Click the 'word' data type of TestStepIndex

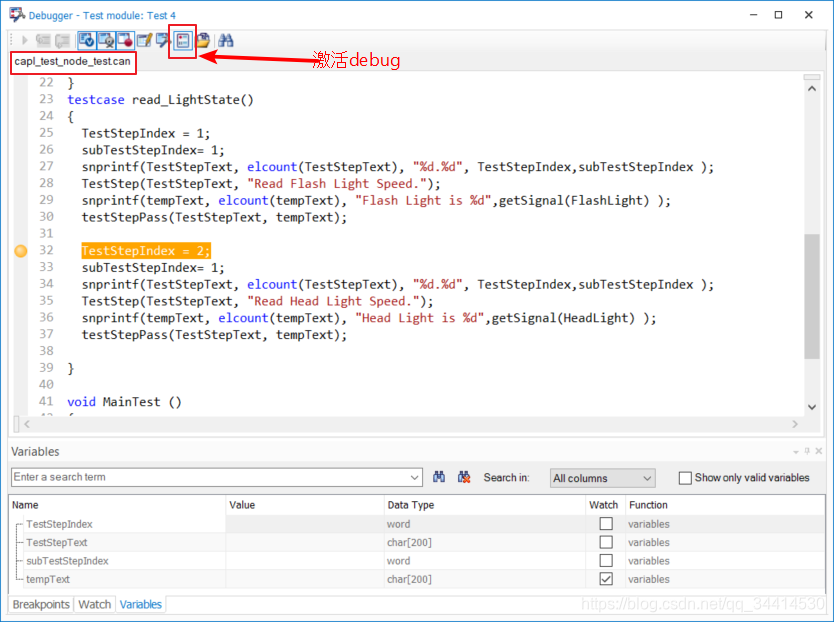(398, 524)
